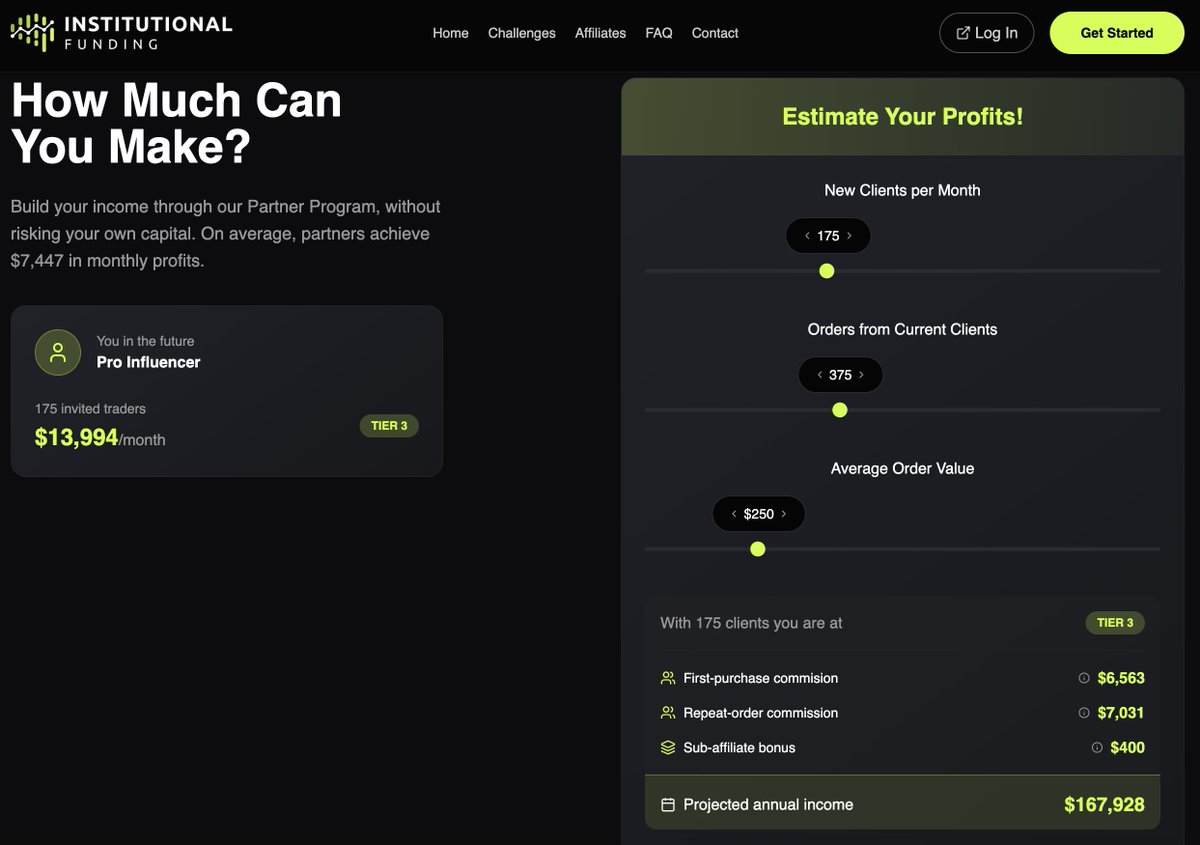This screenshot has width=1200, height=845.
Task: Click the First-purchase commission people icon
Action: (668, 678)
